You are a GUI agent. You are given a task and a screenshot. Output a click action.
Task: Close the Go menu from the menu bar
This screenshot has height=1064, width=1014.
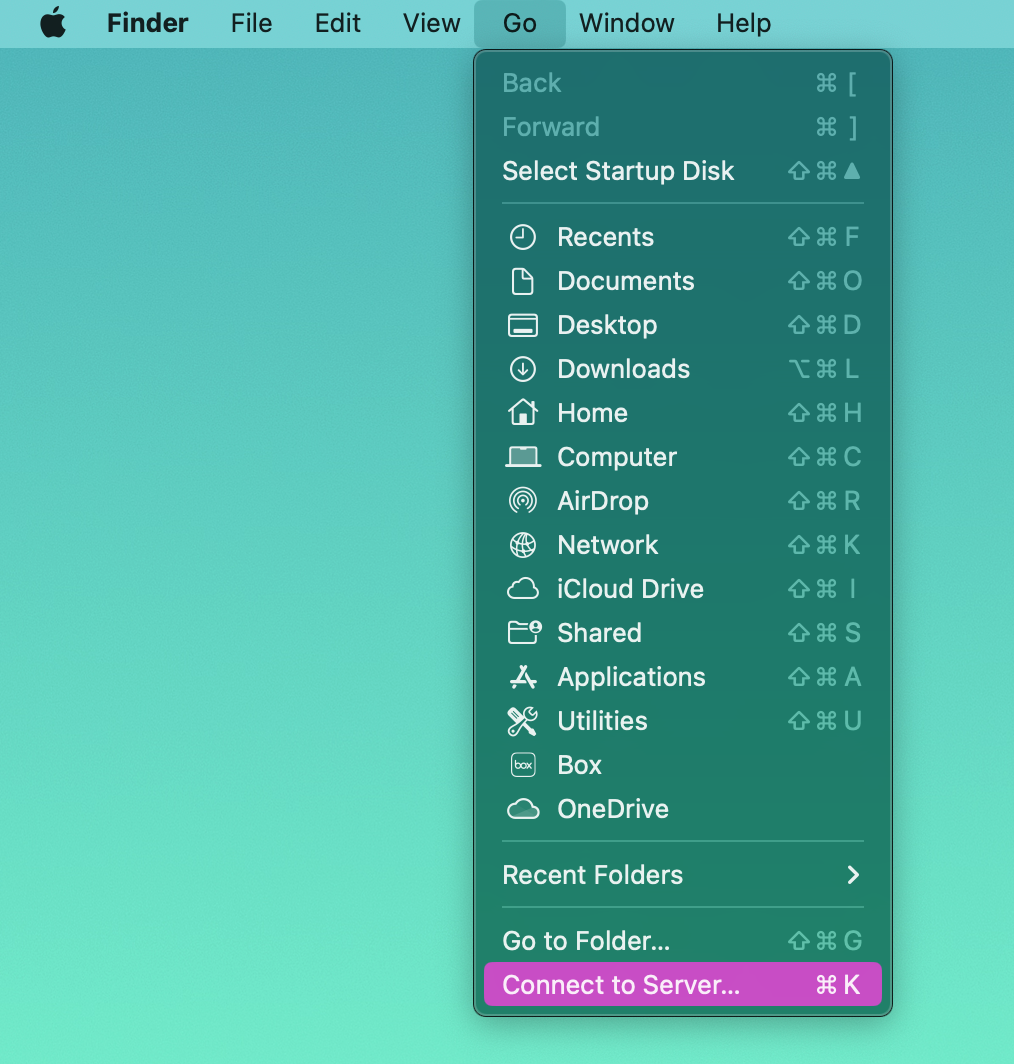click(x=520, y=23)
